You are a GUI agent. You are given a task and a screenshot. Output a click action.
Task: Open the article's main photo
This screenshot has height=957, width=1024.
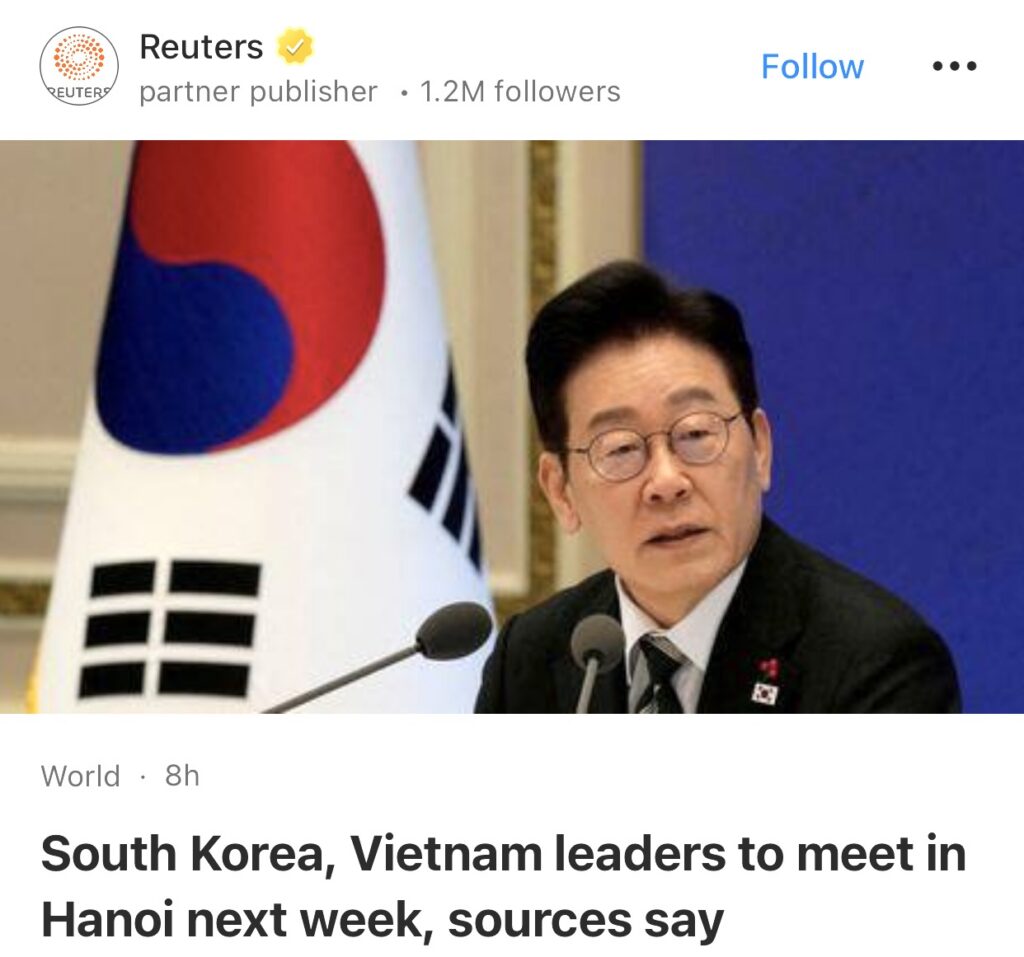click(x=512, y=427)
